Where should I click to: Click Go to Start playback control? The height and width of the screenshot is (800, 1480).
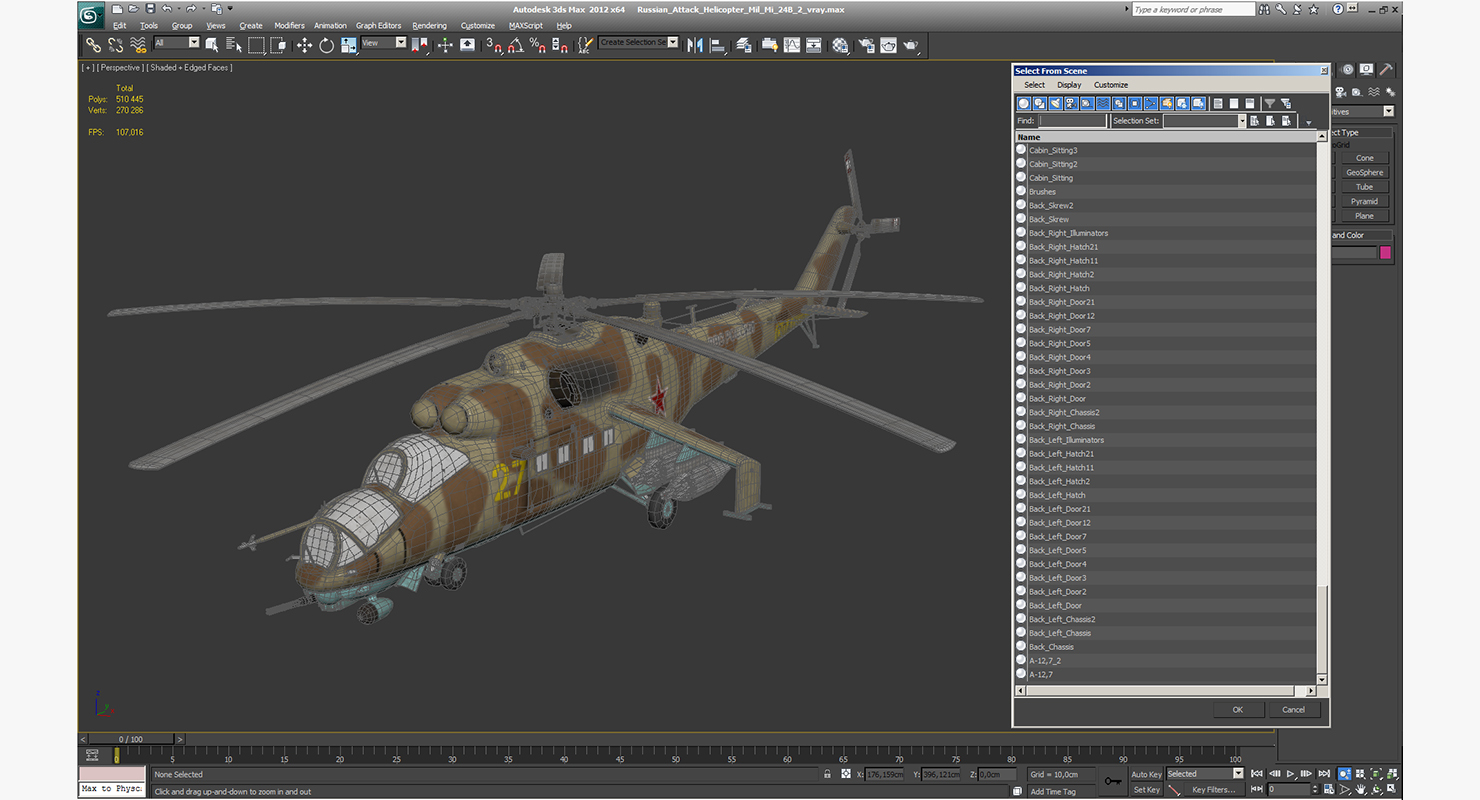click(x=1257, y=774)
